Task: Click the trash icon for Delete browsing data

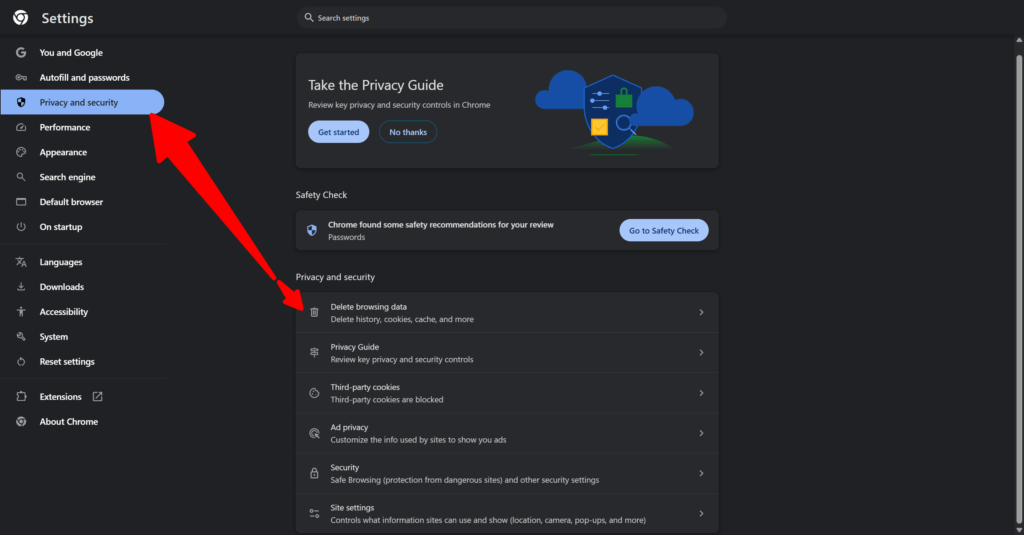Action: point(314,313)
